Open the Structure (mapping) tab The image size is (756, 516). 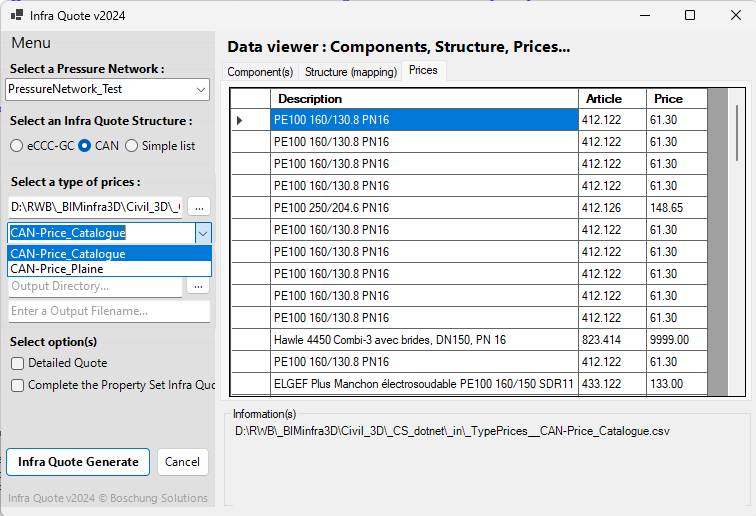pyautogui.click(x=350, y=72)
